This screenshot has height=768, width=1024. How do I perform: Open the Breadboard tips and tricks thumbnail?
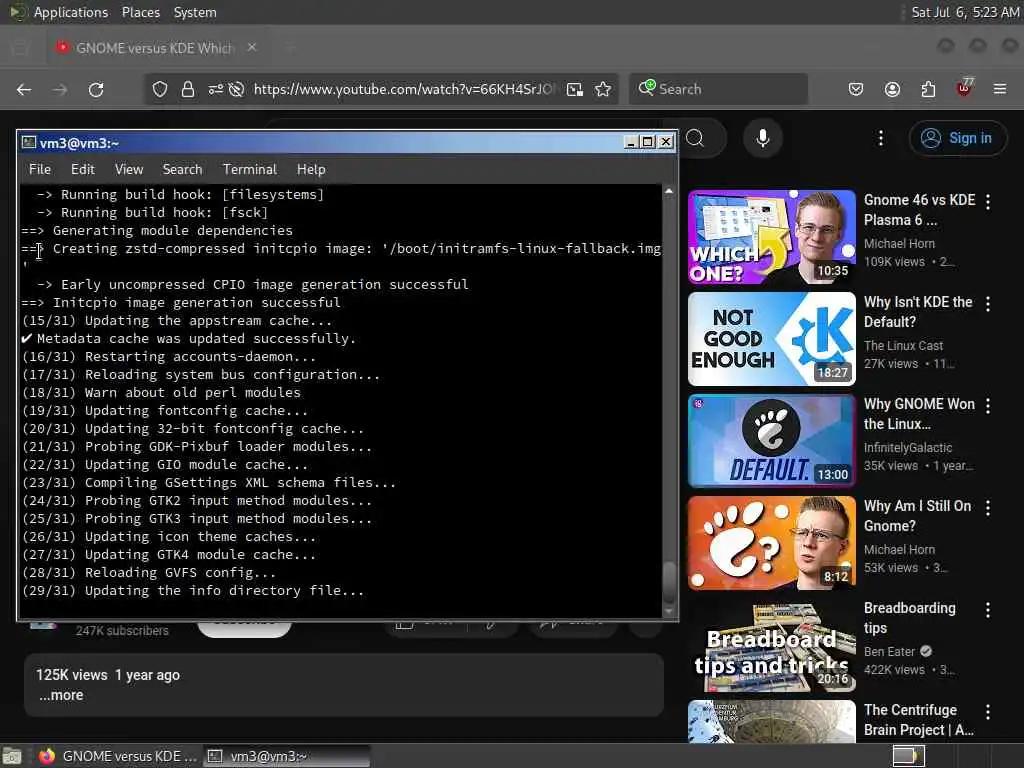tap(772, 645)
